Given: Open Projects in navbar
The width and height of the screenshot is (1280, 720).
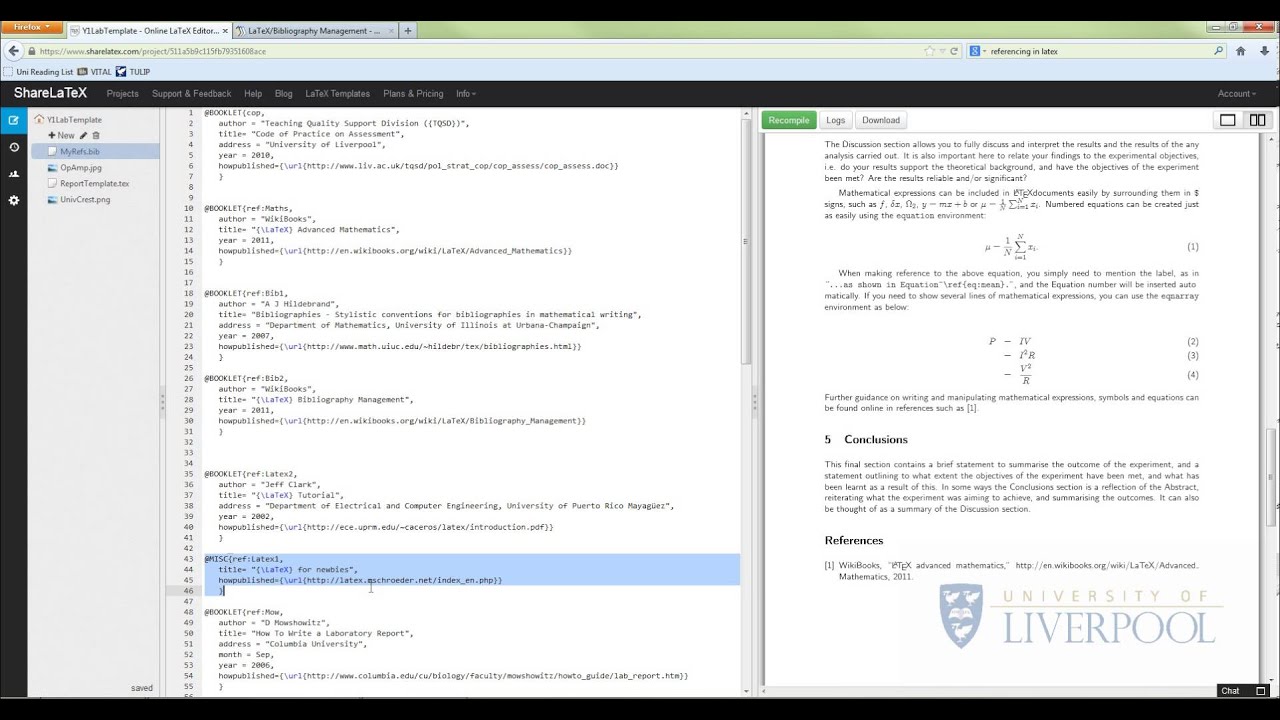Looking at the screenshot, I should [x=122, y=94].
